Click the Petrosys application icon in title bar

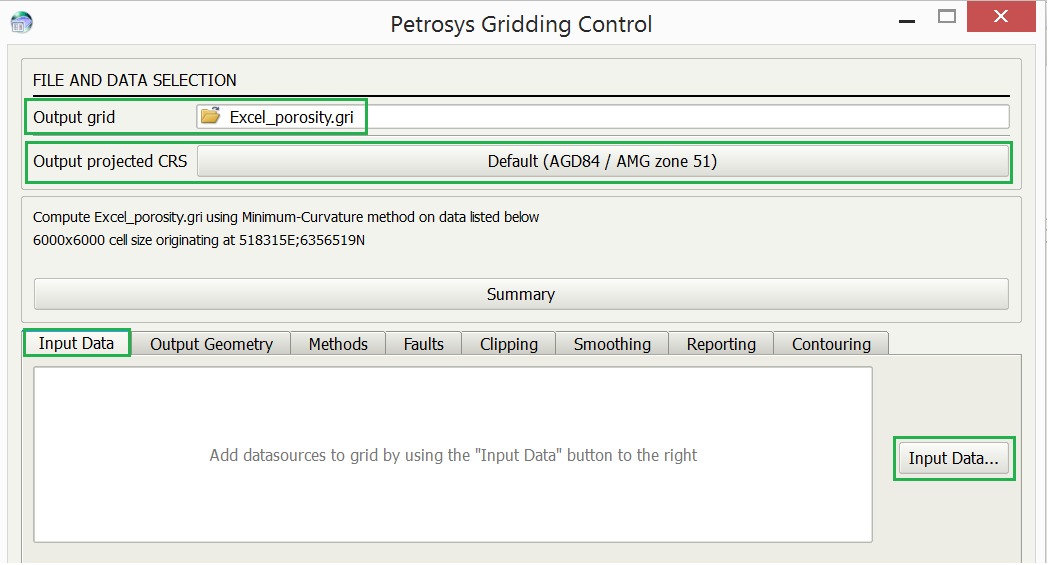click(x=21, y=22)
